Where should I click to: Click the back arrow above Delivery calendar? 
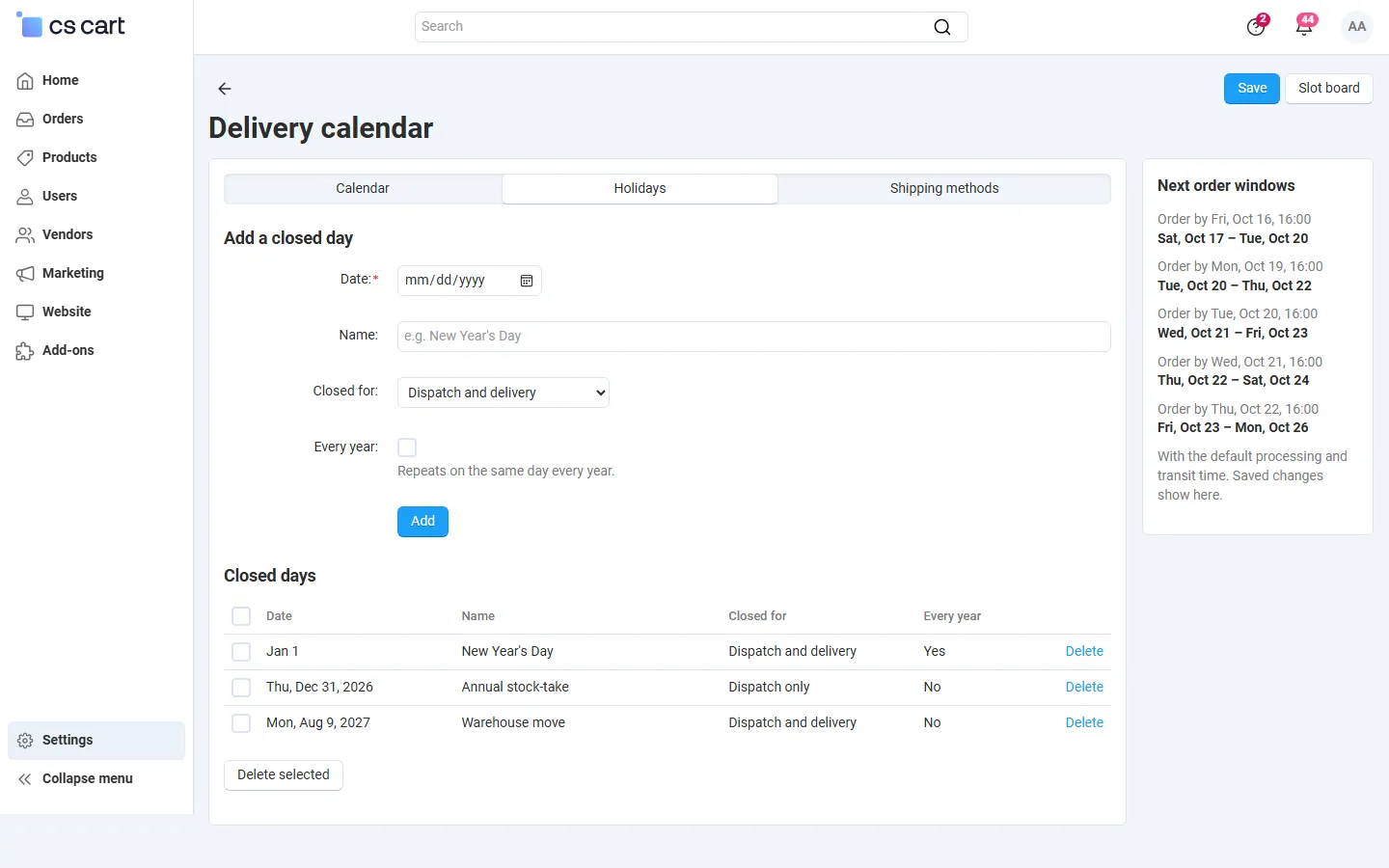[225, 89]
